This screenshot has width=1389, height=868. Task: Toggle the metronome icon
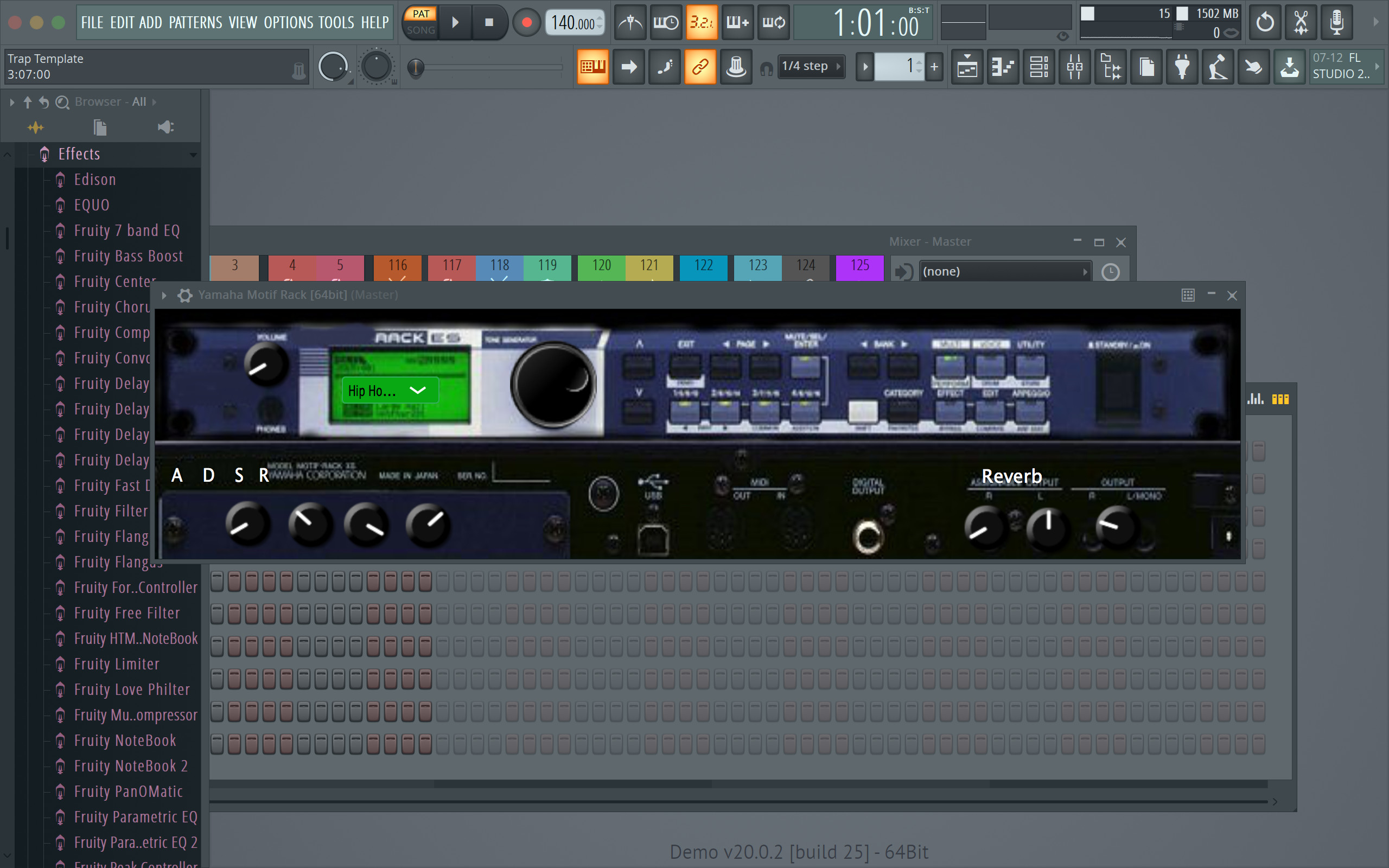pyautogui.click(x=630, y=22)
